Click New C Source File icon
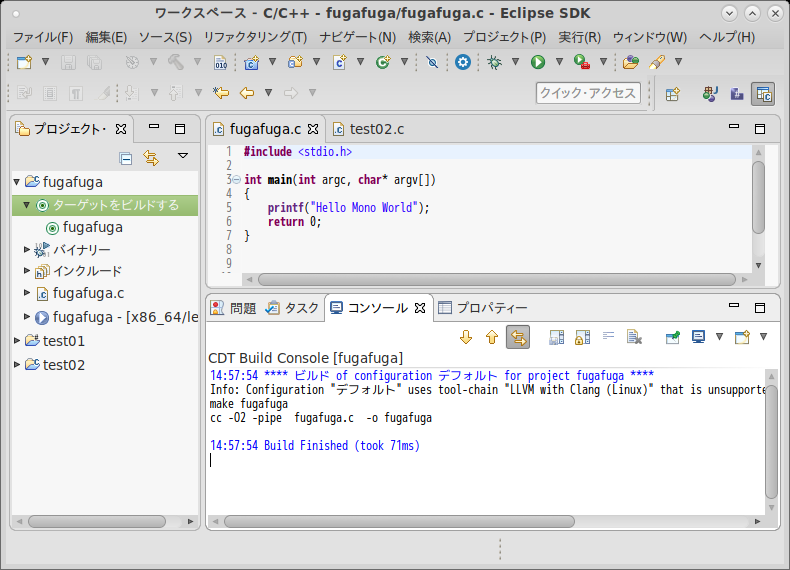790x570 pixels. (x=340, y=62)
